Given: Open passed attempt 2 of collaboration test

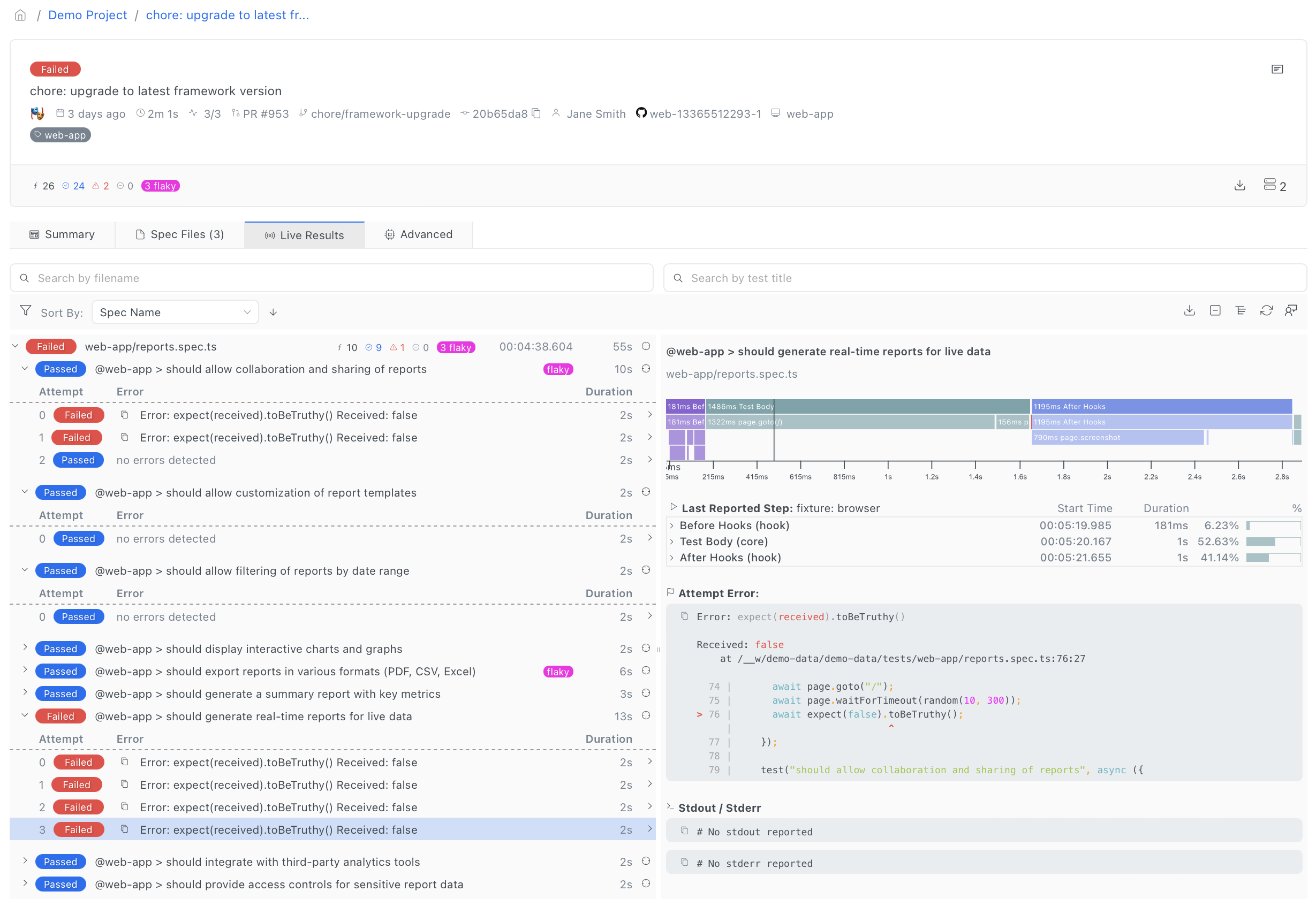Looking at the screenshot, I should (332, 460).
